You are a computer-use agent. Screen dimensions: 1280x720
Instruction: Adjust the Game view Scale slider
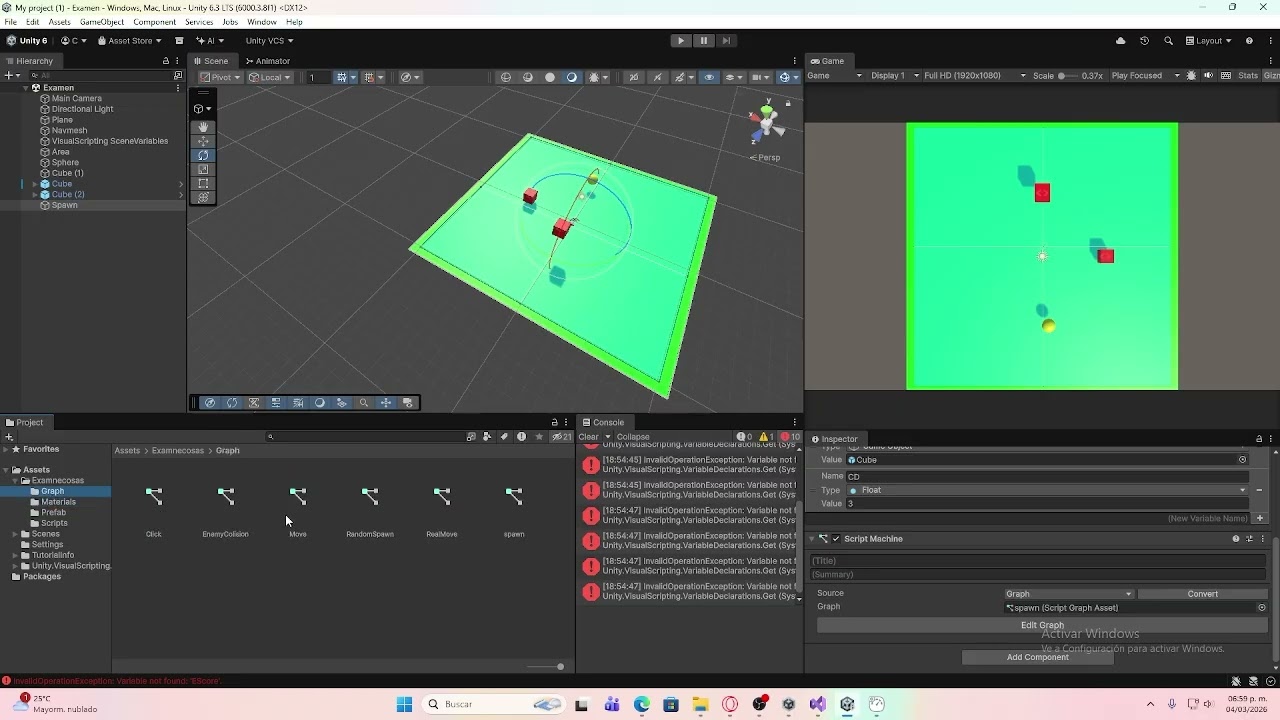(x=1069, y=76)
